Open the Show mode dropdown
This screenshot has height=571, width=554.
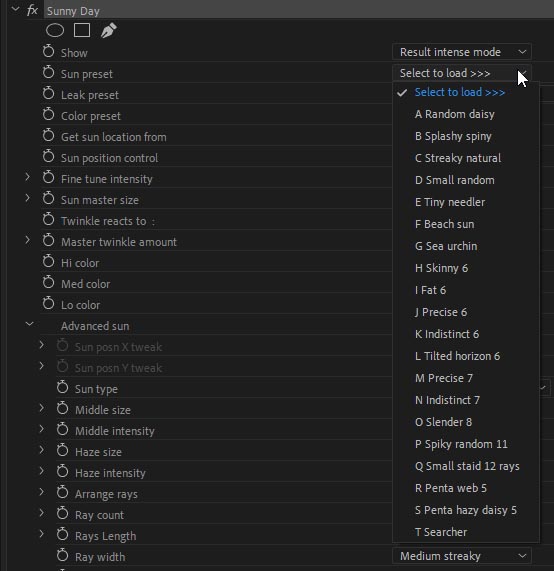(462, 52)
